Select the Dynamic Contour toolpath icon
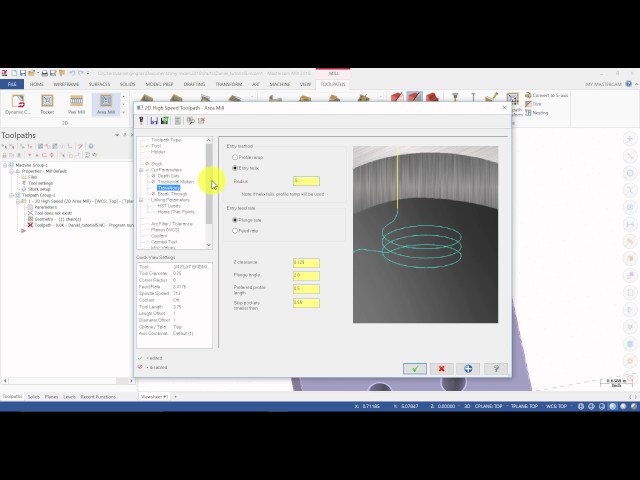The width and height of the screenshot is (640, 480). click(x=18, y=104)
